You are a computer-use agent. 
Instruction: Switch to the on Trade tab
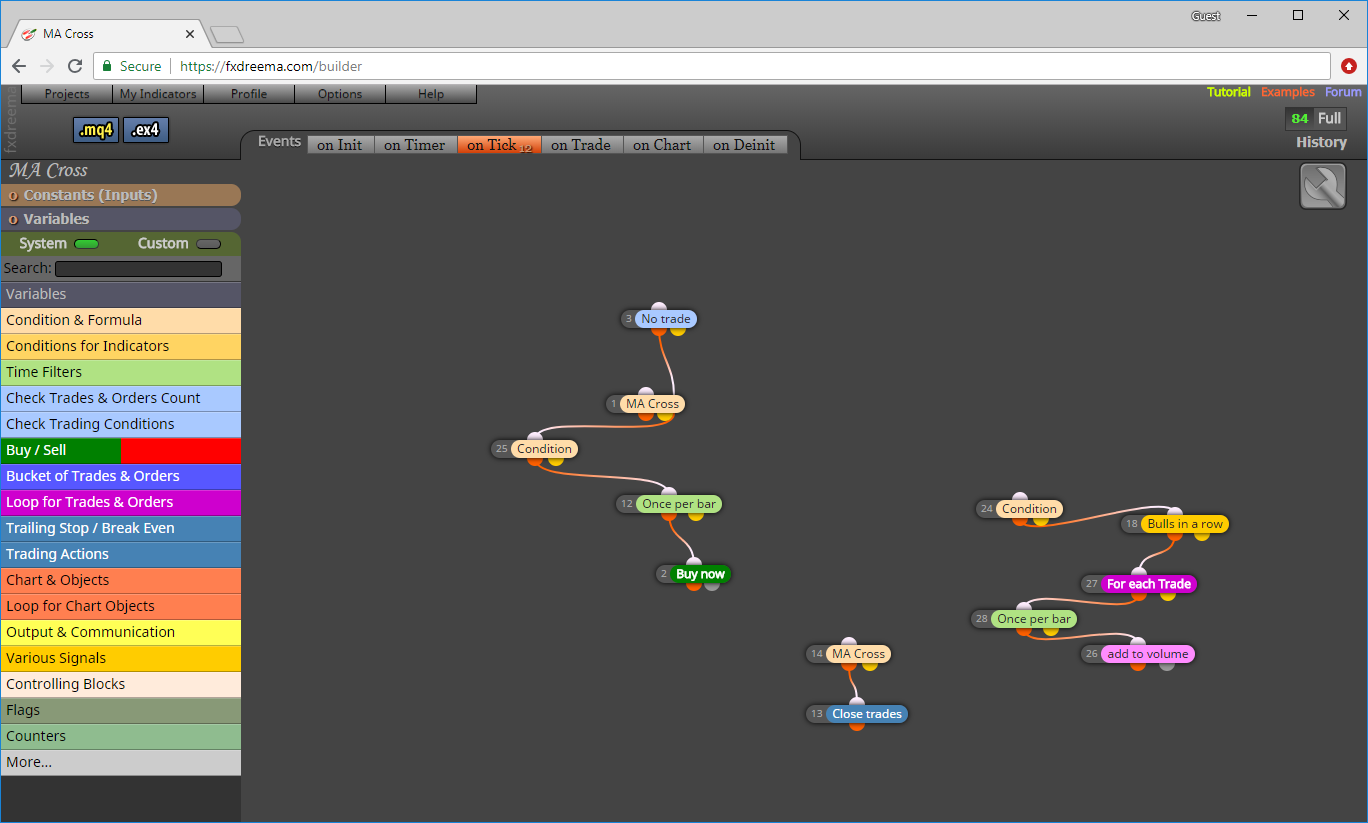click(x=581, y=145)
